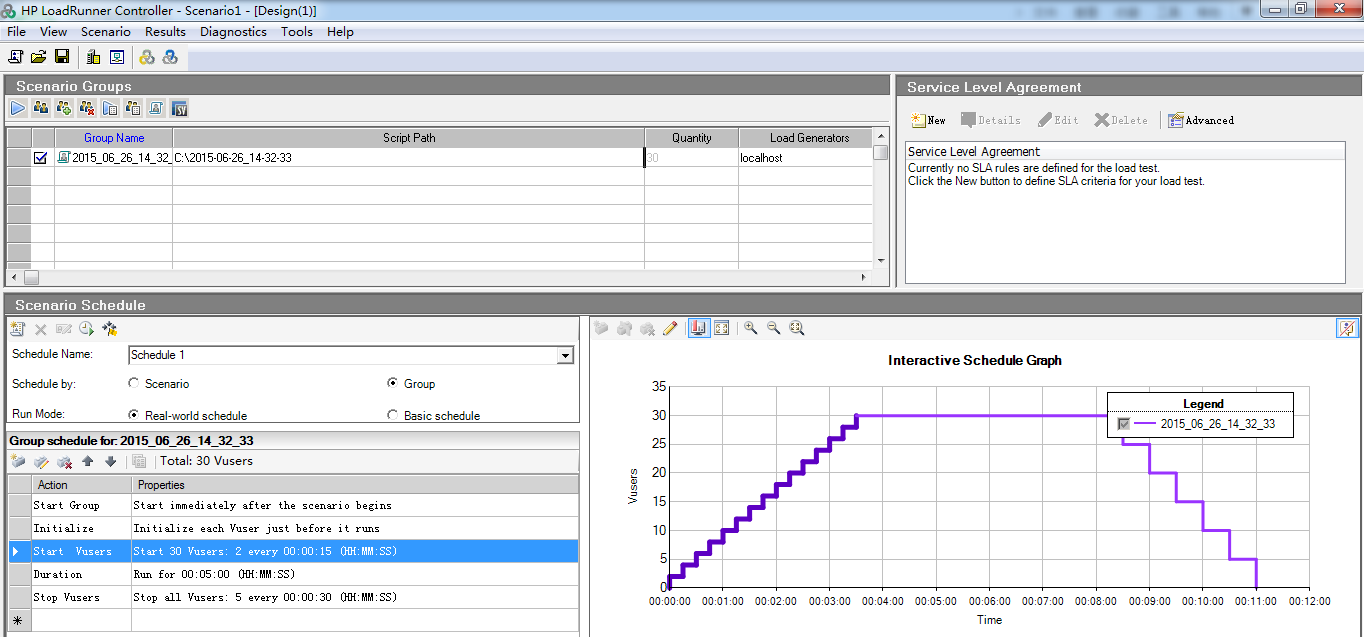Select the Group radio button for Schedule by

[393, 383]
